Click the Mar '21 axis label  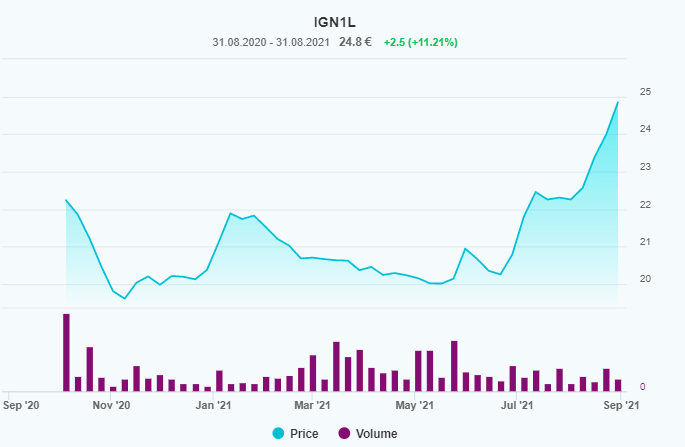pos(312,405)
